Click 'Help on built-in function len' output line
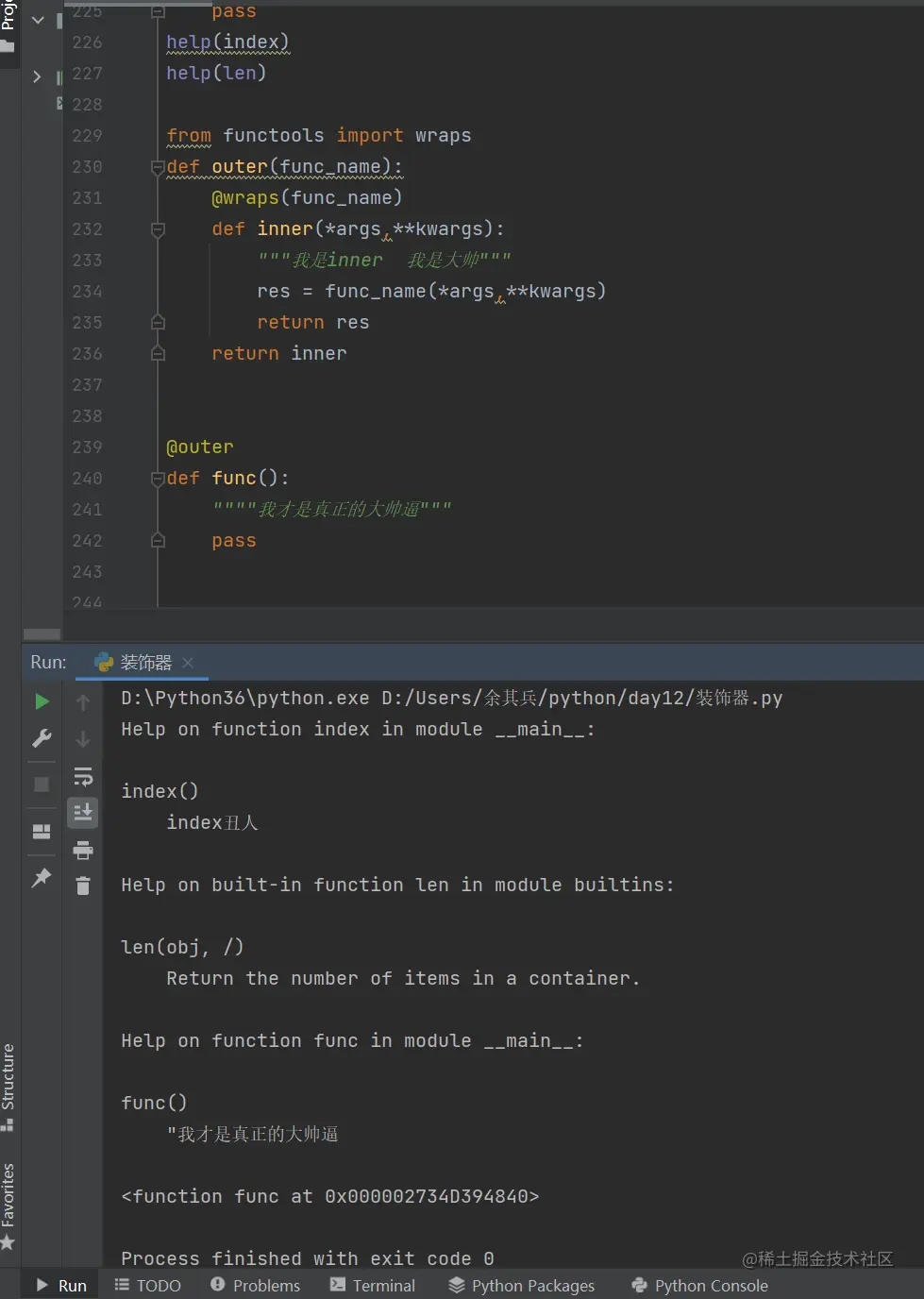 coord(397,885)
